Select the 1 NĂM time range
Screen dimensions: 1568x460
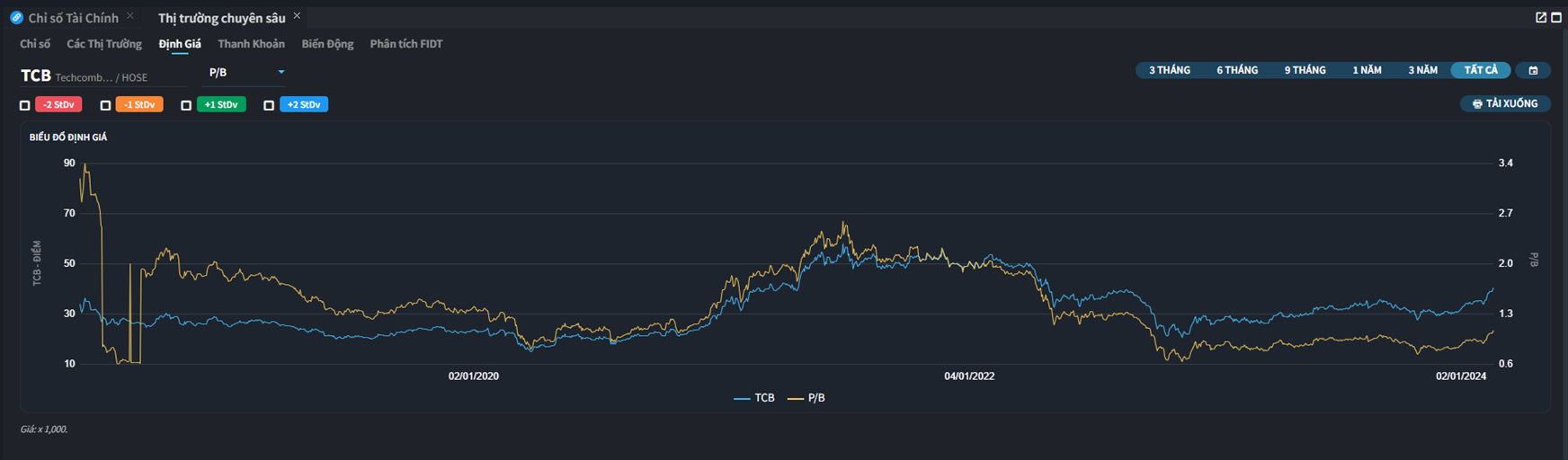[1367, 70]
